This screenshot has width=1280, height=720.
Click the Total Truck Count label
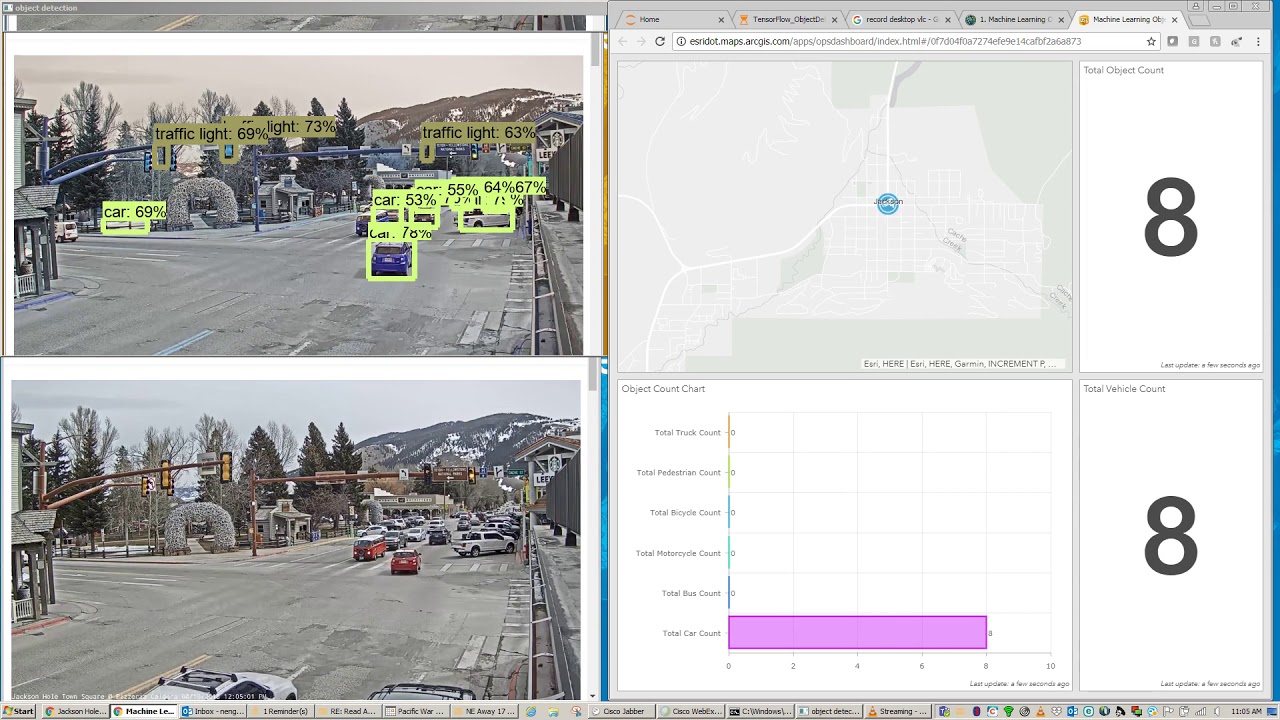pos(687,433)
